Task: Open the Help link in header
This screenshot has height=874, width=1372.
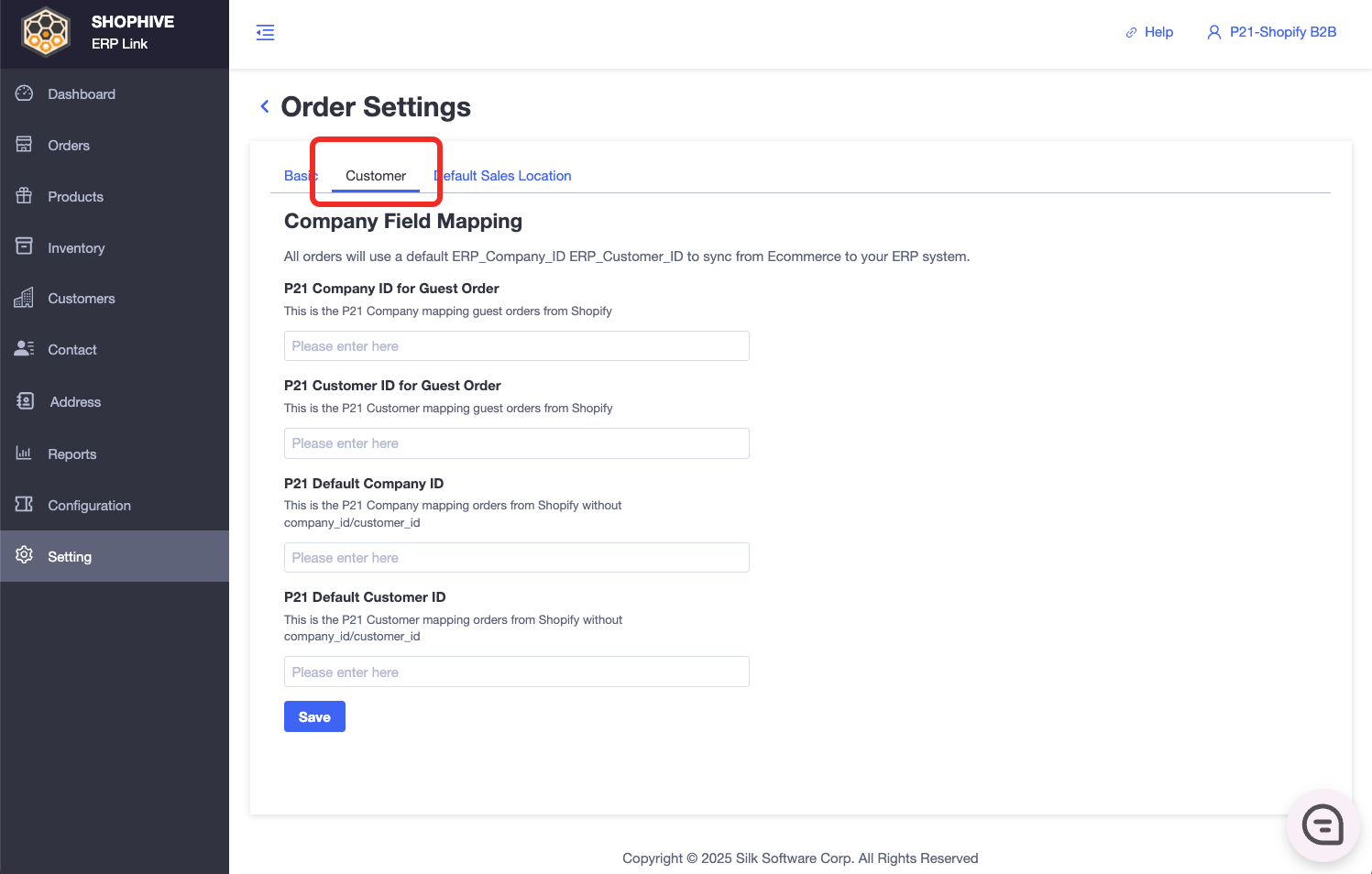Action: [x=1149, y=32]
